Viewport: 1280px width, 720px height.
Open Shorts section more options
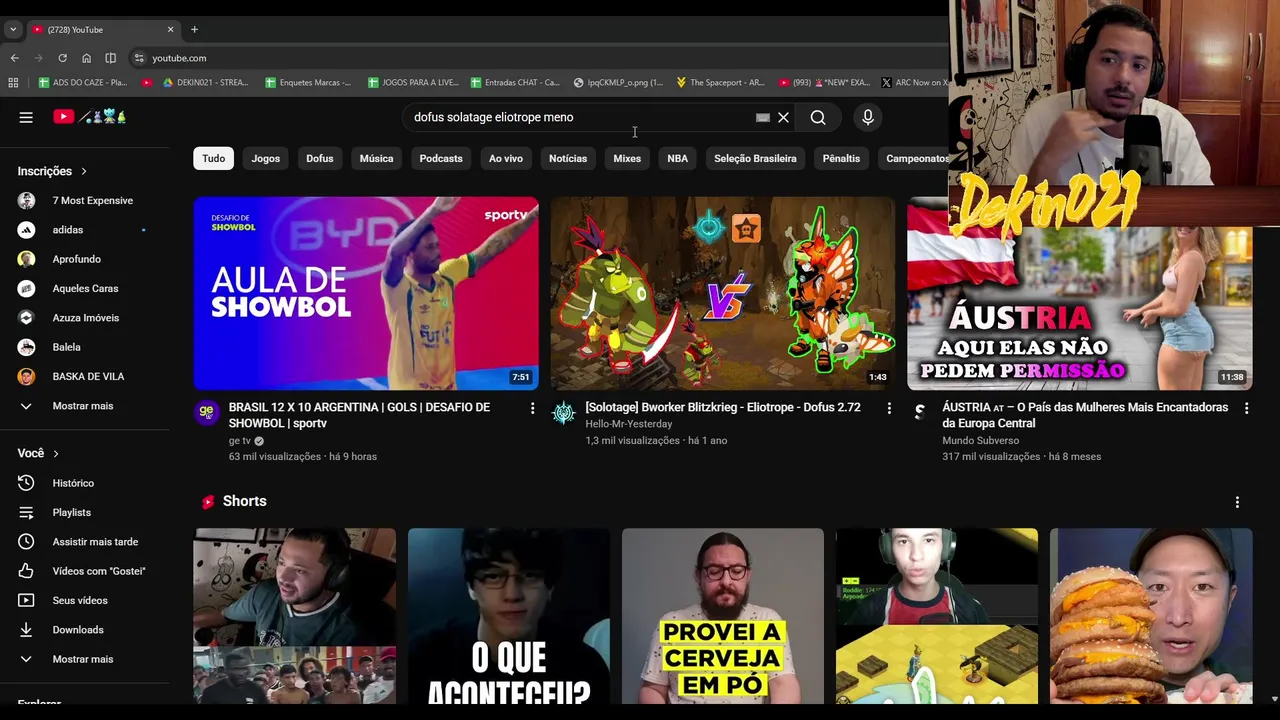(x=1237, y=502)
